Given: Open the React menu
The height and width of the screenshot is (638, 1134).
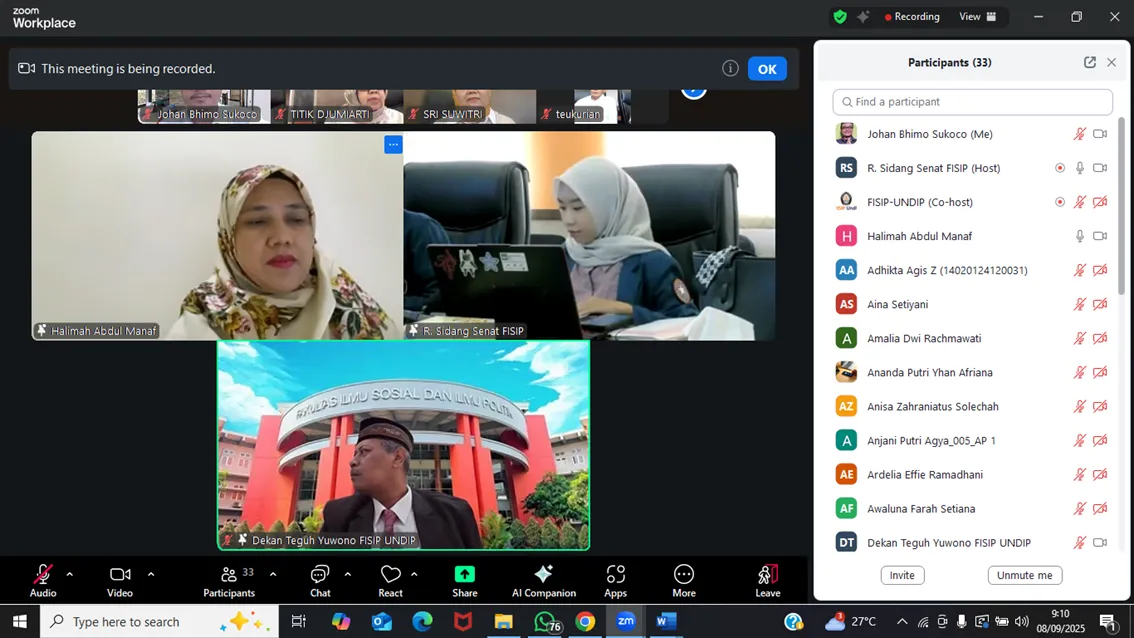Looking at the screenshot, I should click(390, 574).
